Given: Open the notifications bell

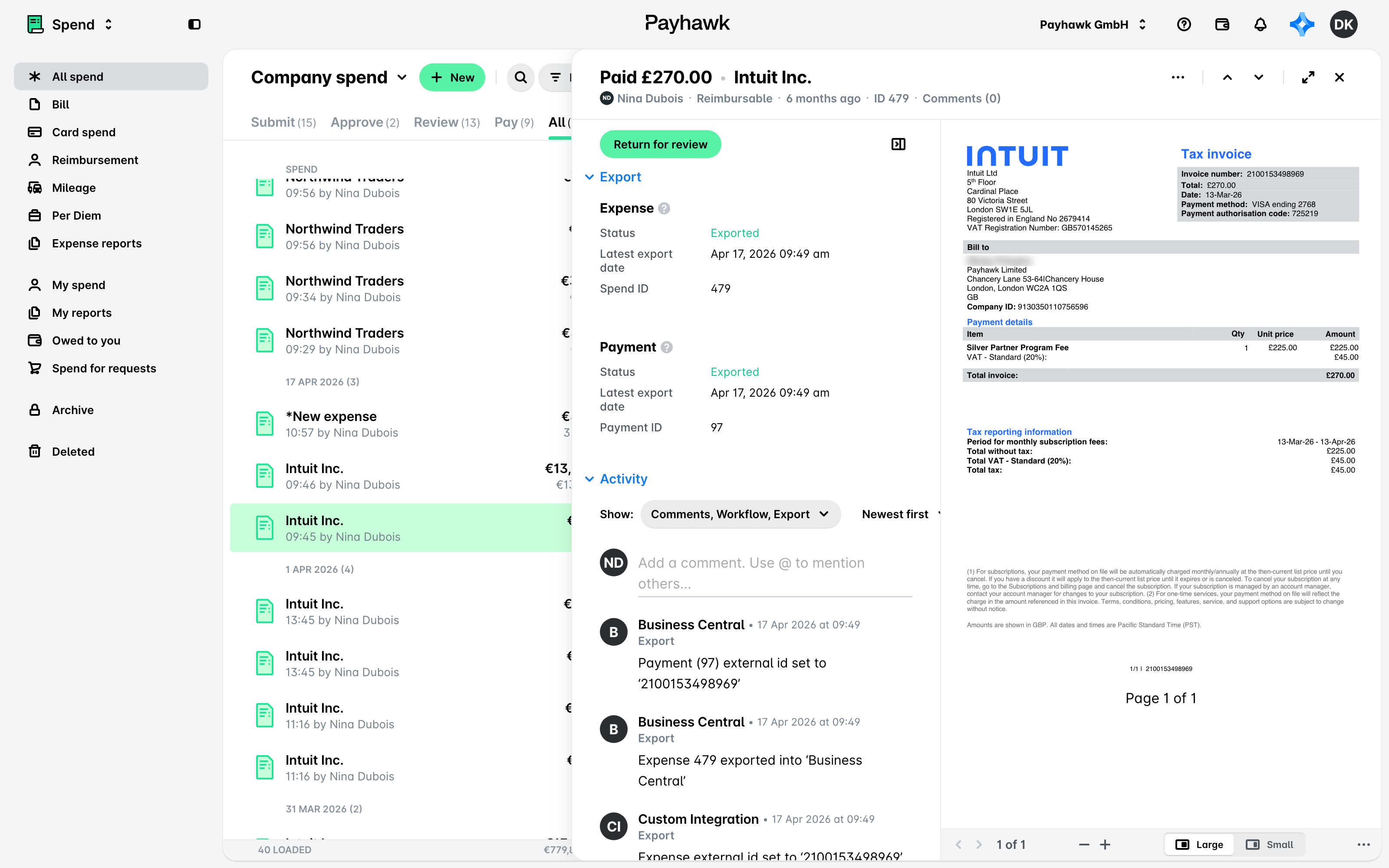Looking at the screenshot, I should tap(1260, 25).
